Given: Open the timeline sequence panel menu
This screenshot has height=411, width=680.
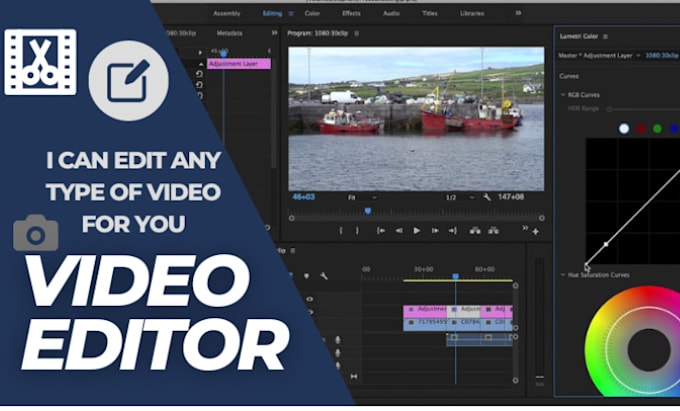Looking at the screenshot, I should click(x=293, y=251).
